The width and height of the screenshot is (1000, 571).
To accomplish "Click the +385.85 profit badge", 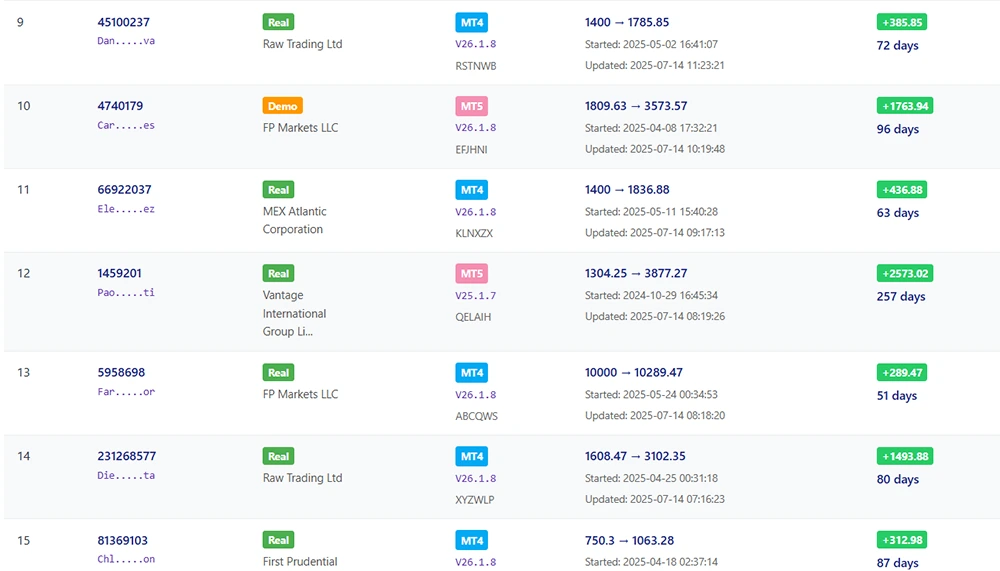I will (900, 22).
